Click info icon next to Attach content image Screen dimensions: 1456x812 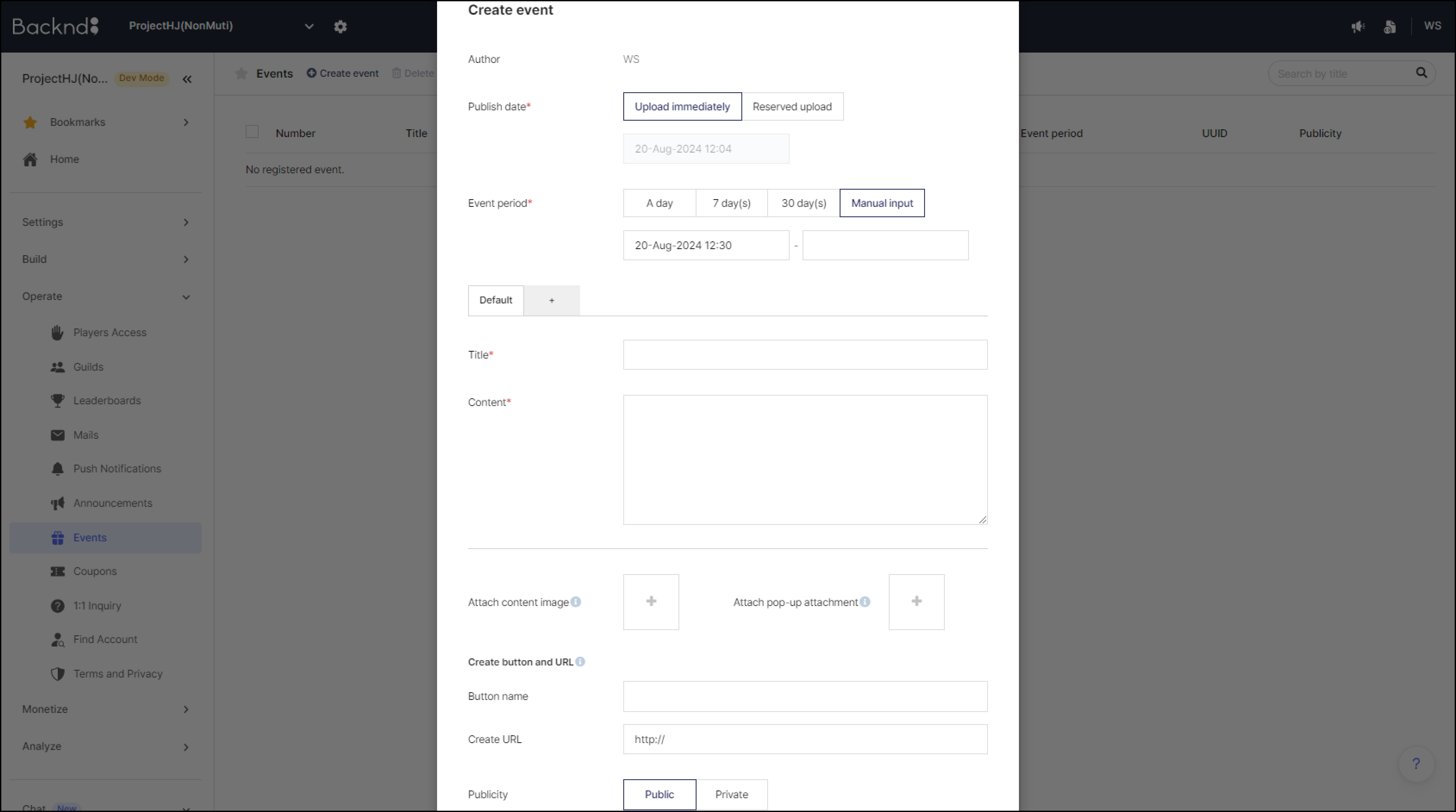(x=575, y=602)
